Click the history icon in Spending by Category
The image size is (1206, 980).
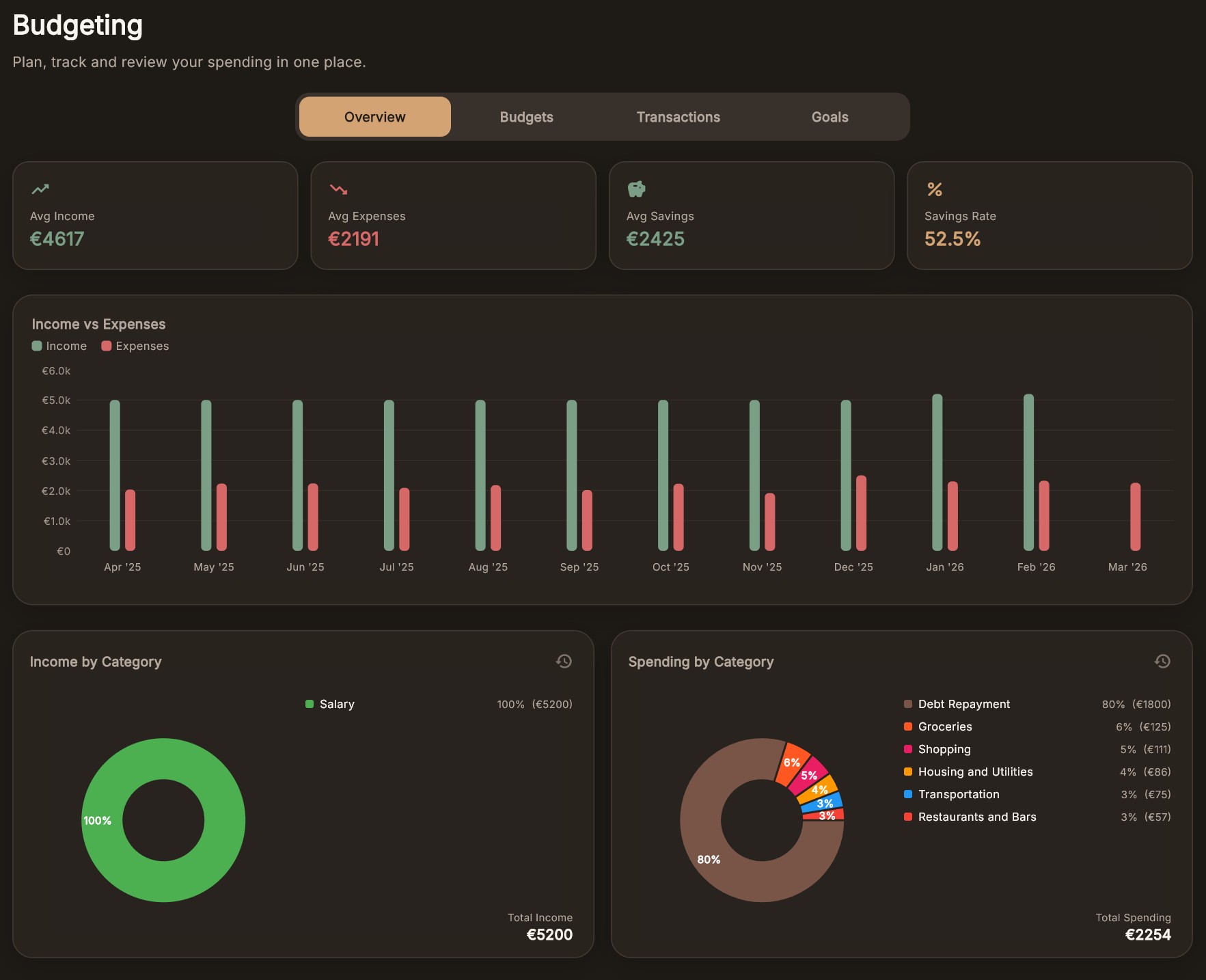click(1162, 661)
